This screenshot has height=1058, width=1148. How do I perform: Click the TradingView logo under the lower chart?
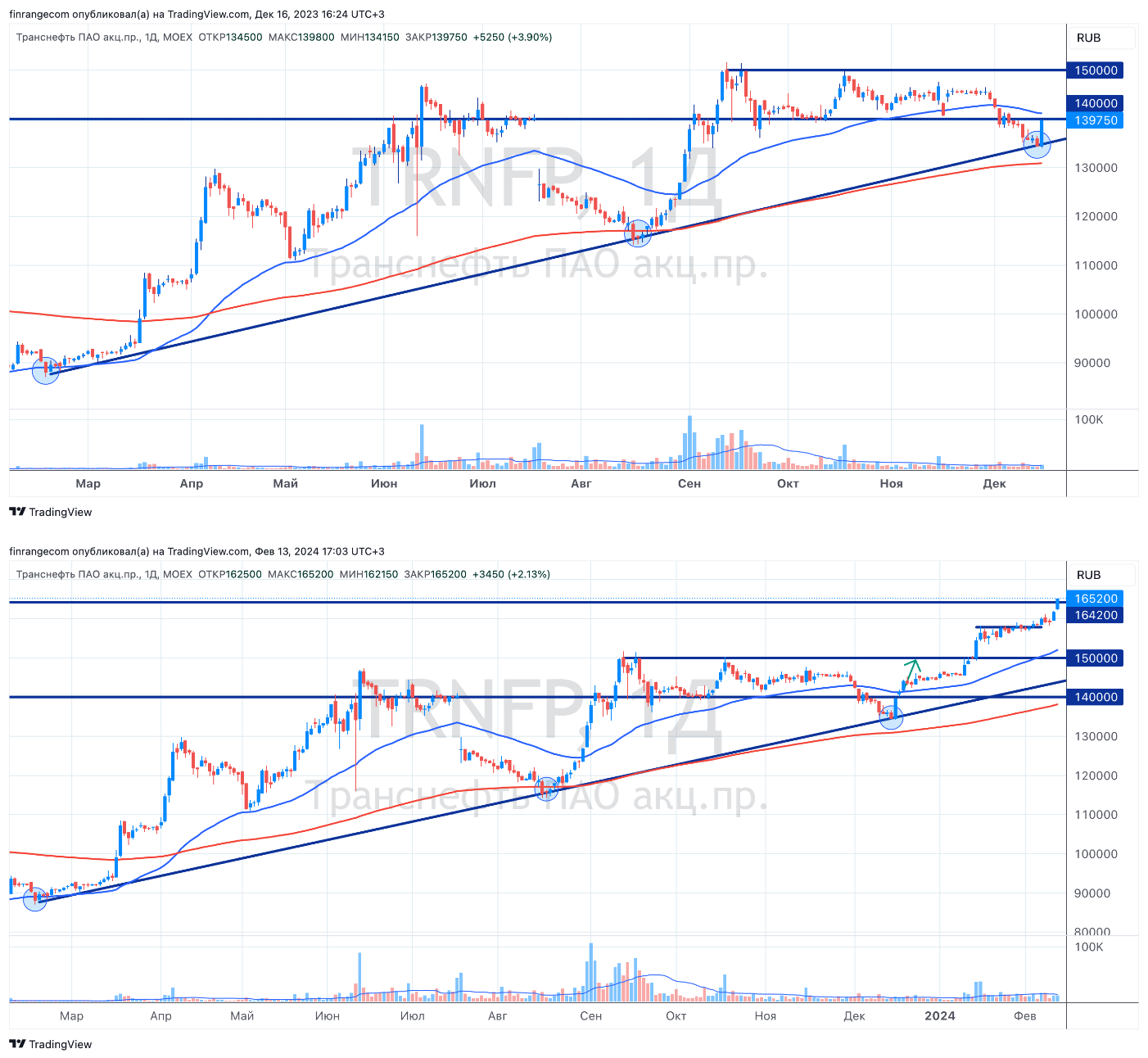pyautogui.click(x=51, y=1044)
